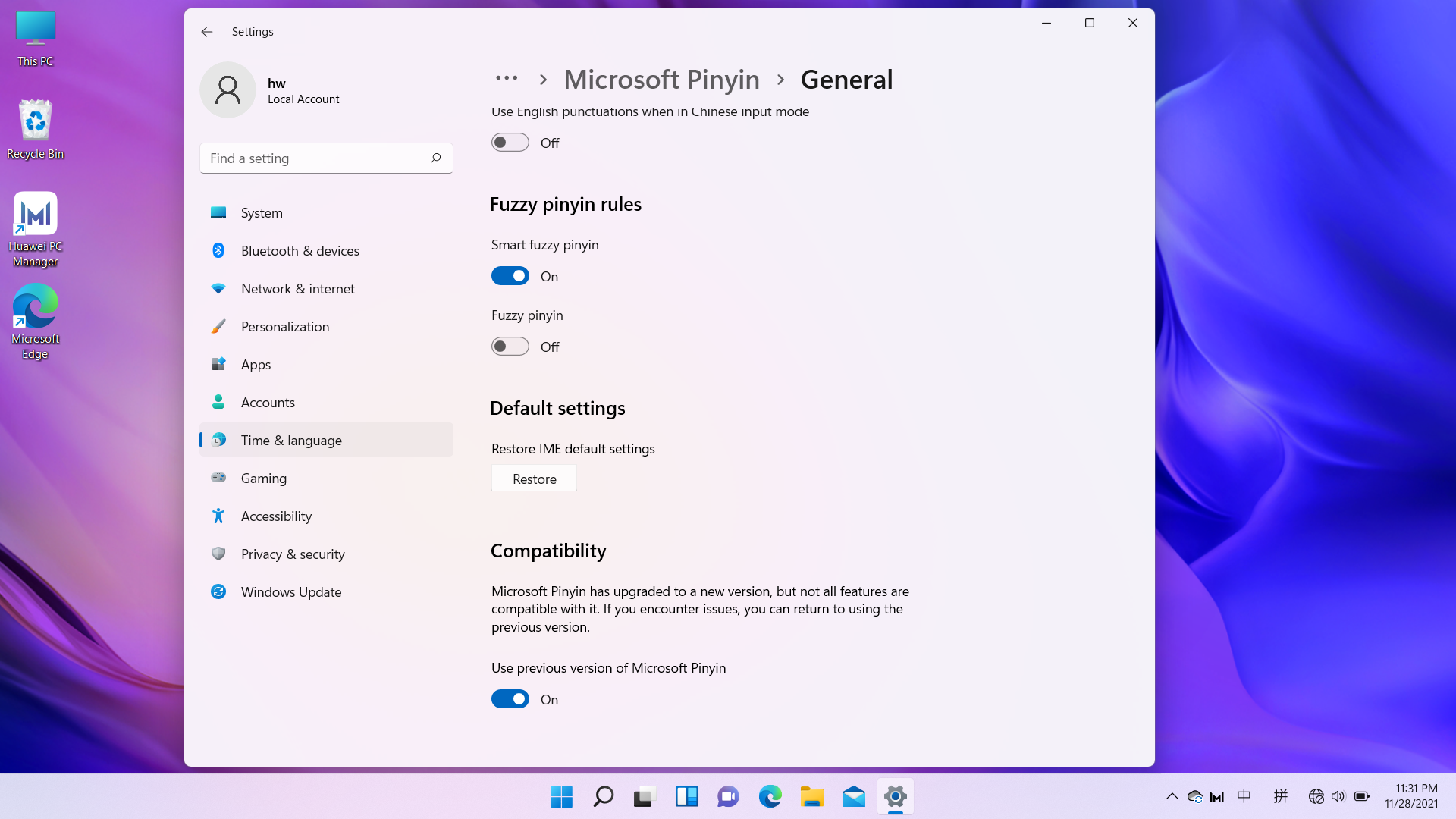Screen dimensions: 1456x819
Task: Click Restore IME default settings button
Action: click(x=534, y=479)
